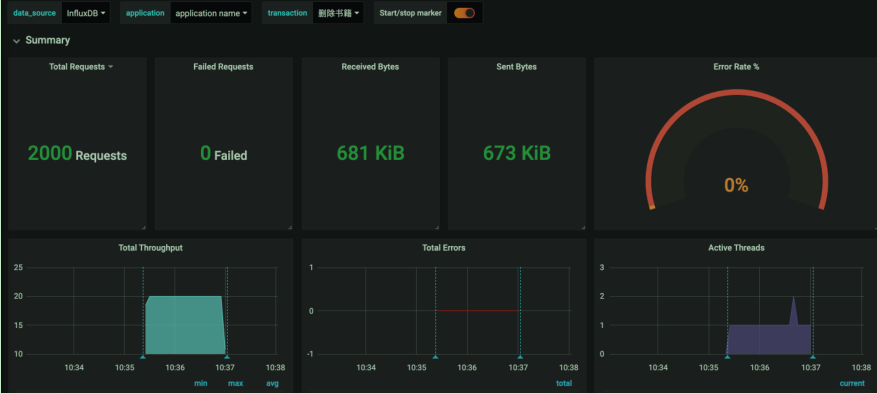The width and height of the screenshot is (877, 394).
Task: Open the data_source InfluxDB dropdown
Action: coord(86,13)
